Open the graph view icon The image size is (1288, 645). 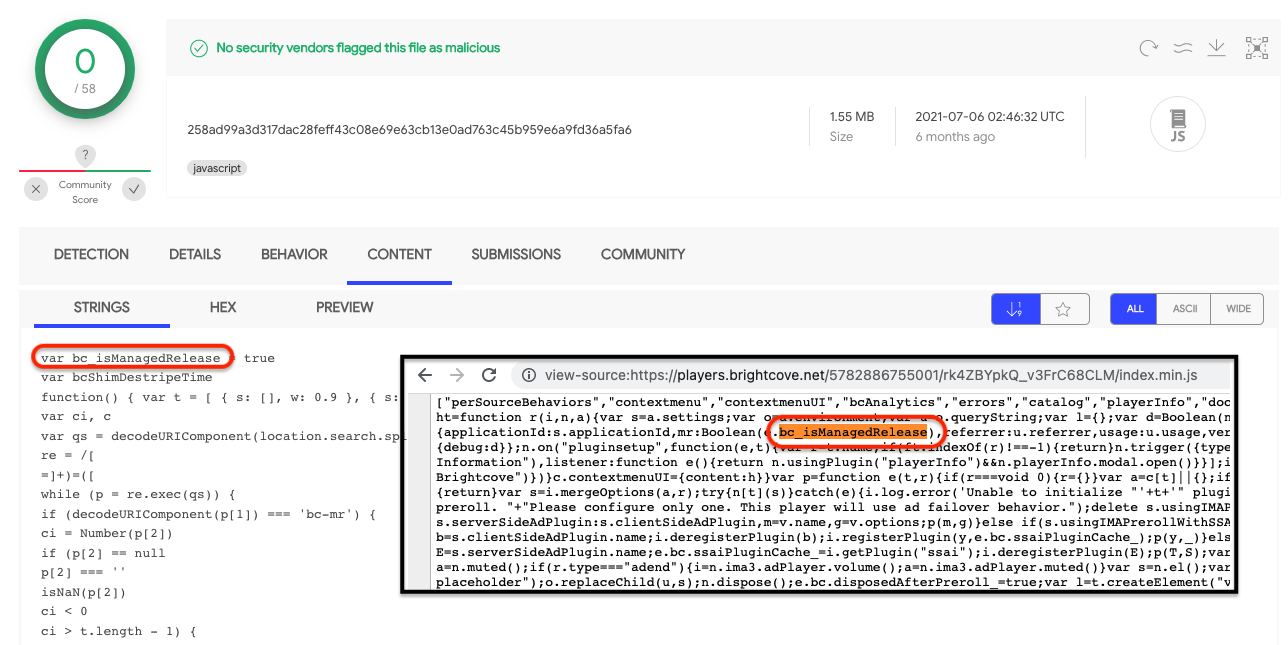1256,48
